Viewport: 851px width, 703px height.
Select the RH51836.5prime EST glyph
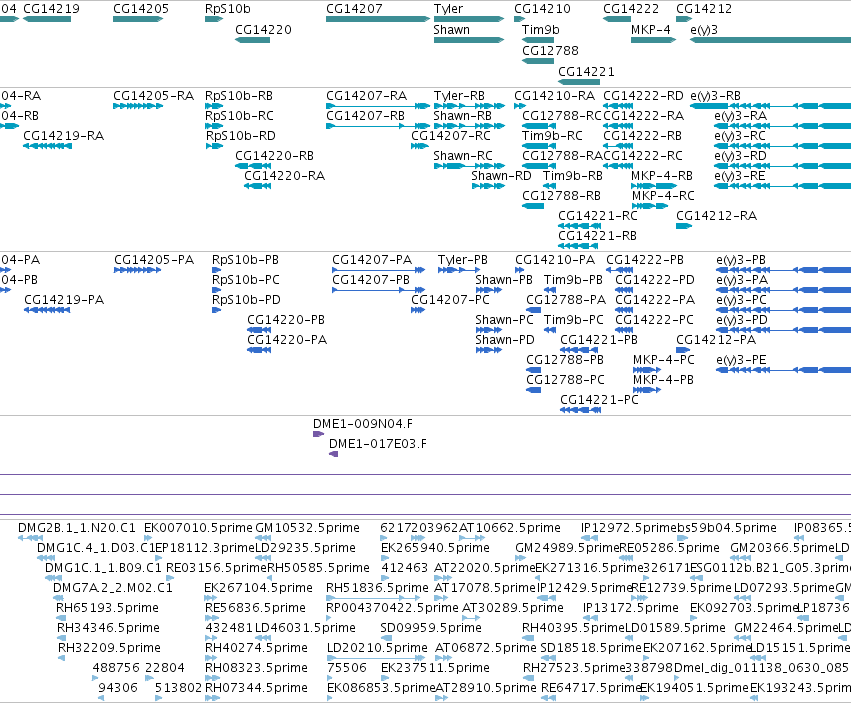pos(373,598)
